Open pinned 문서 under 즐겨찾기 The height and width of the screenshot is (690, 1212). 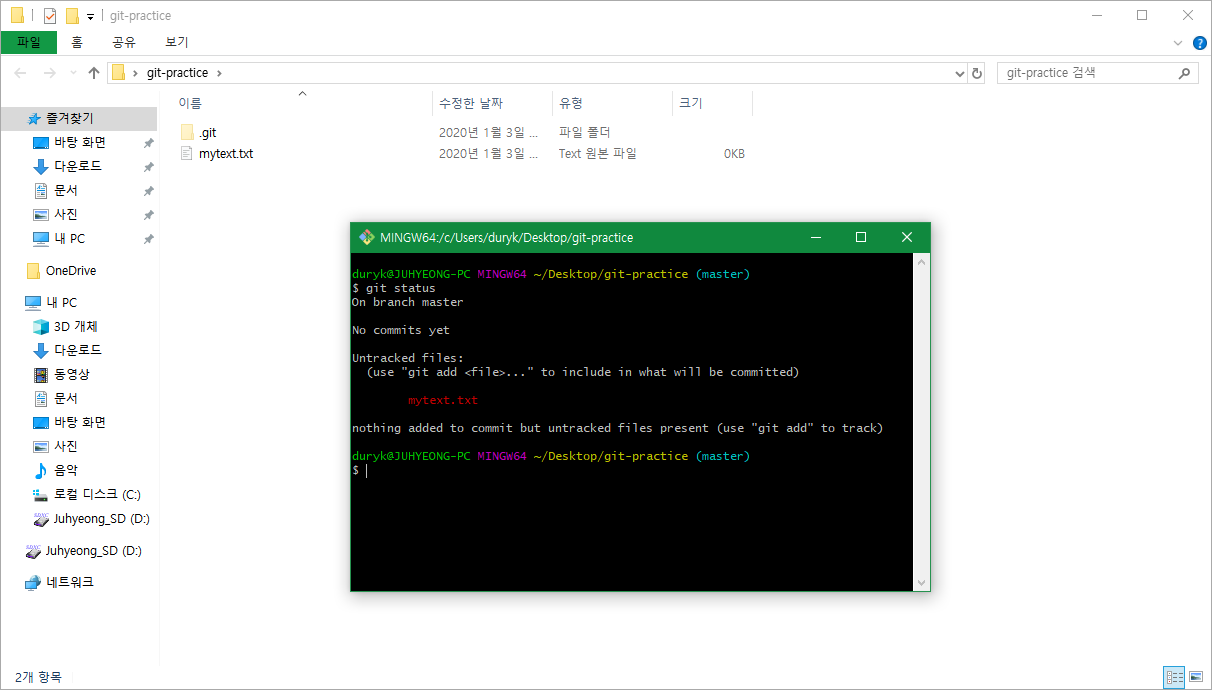coord(66,190)
